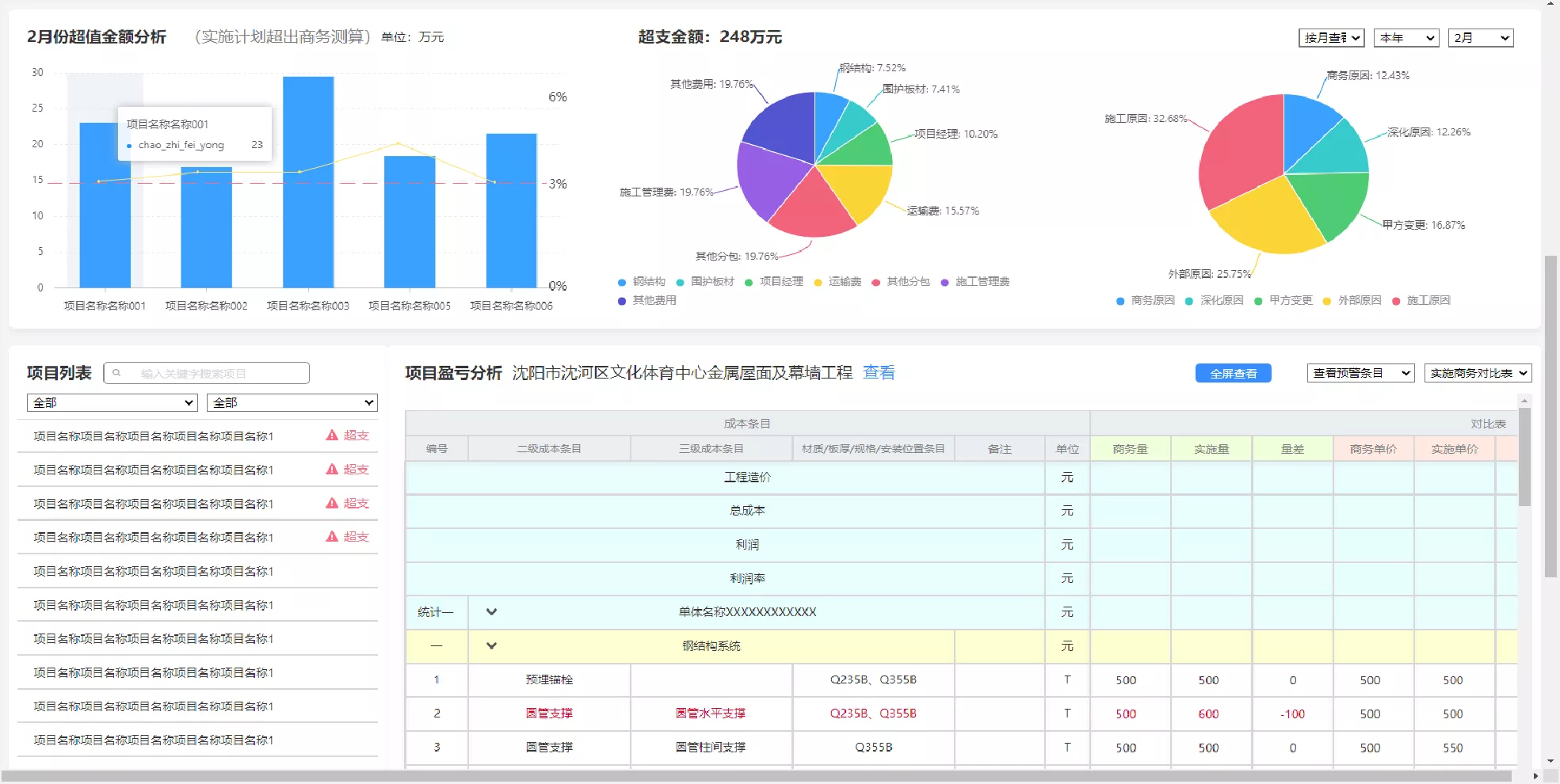Click red 施工原因 slice in reason pie
The width and height of the screenshot is (1560, 784).
[x=1240, y=150]
